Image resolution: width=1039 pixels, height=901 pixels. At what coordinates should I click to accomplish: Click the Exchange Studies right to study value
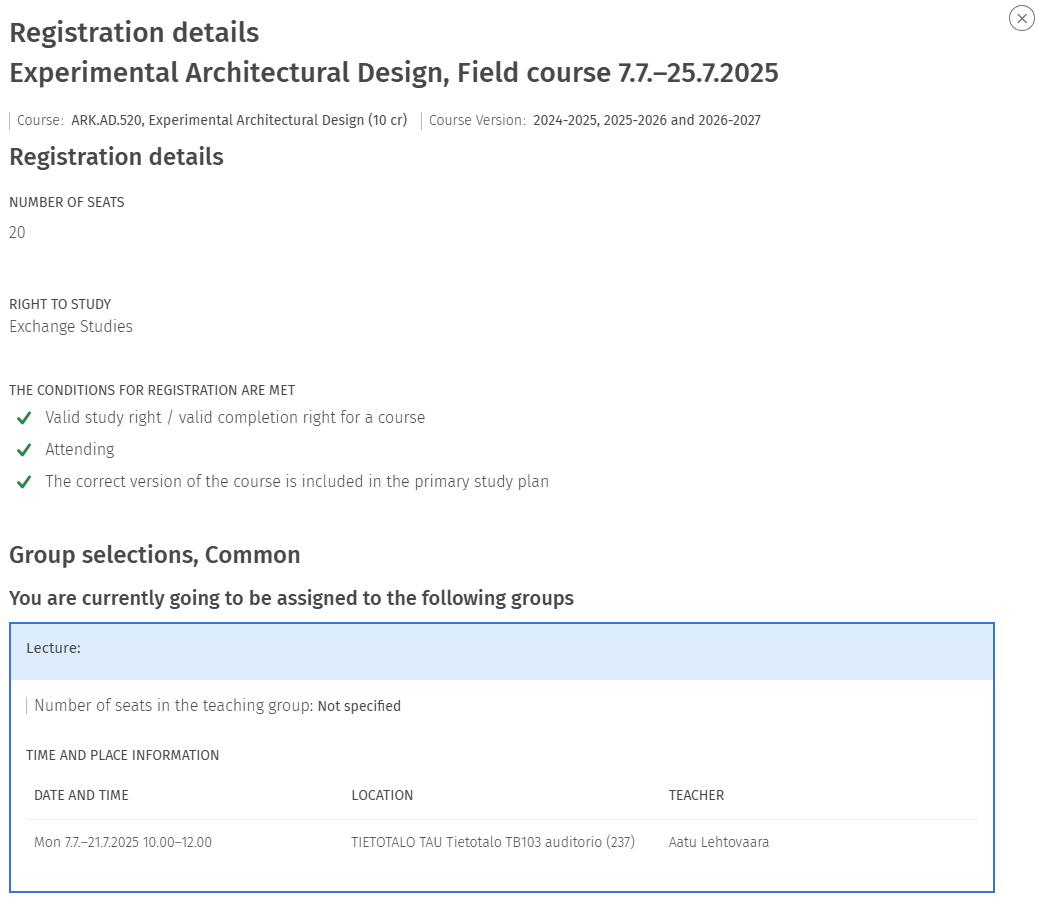point(71,326)
